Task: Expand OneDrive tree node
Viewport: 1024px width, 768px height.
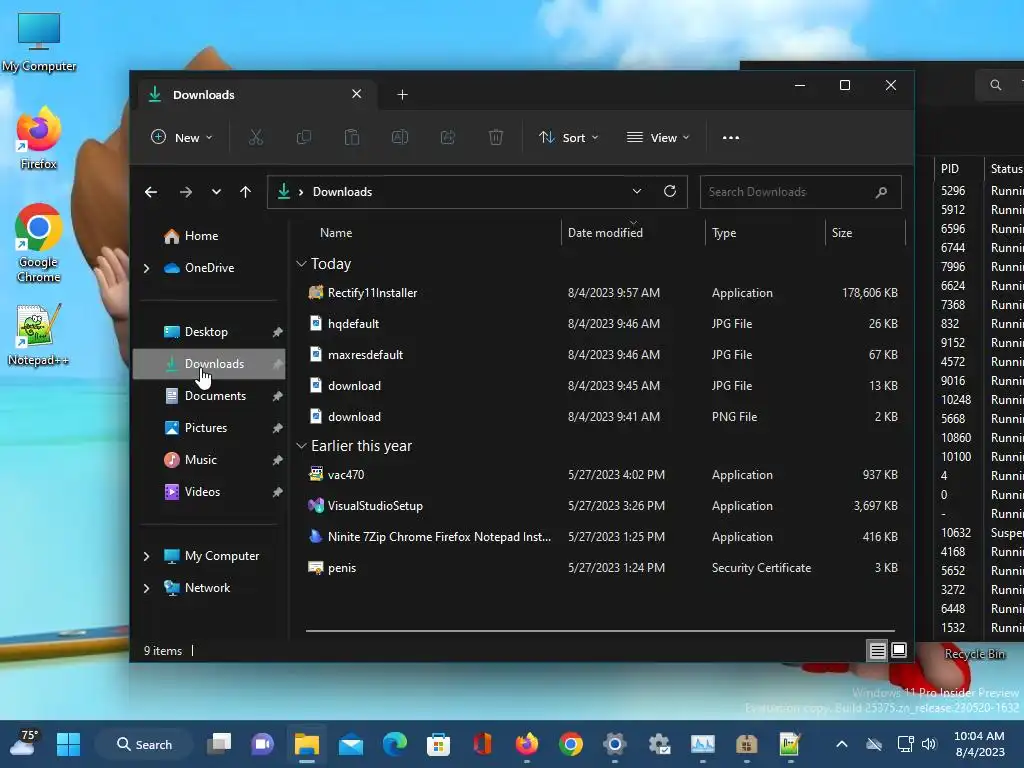Action: (146, 268)
